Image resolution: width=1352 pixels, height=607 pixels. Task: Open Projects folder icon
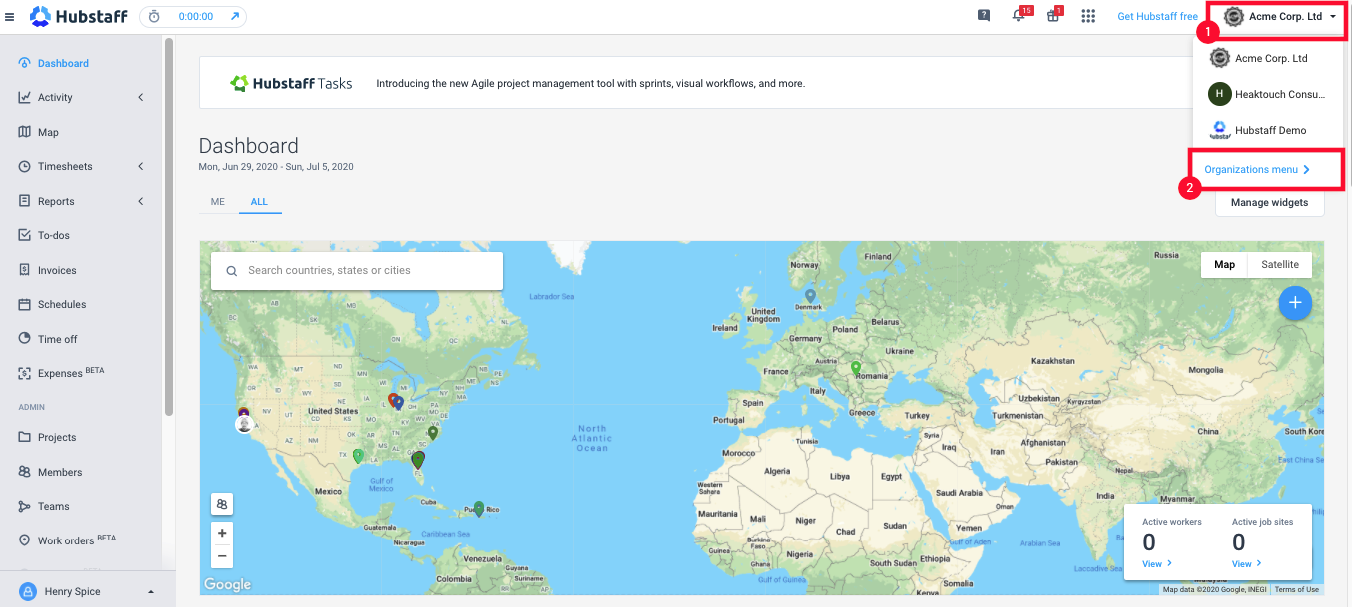[25, 437]
